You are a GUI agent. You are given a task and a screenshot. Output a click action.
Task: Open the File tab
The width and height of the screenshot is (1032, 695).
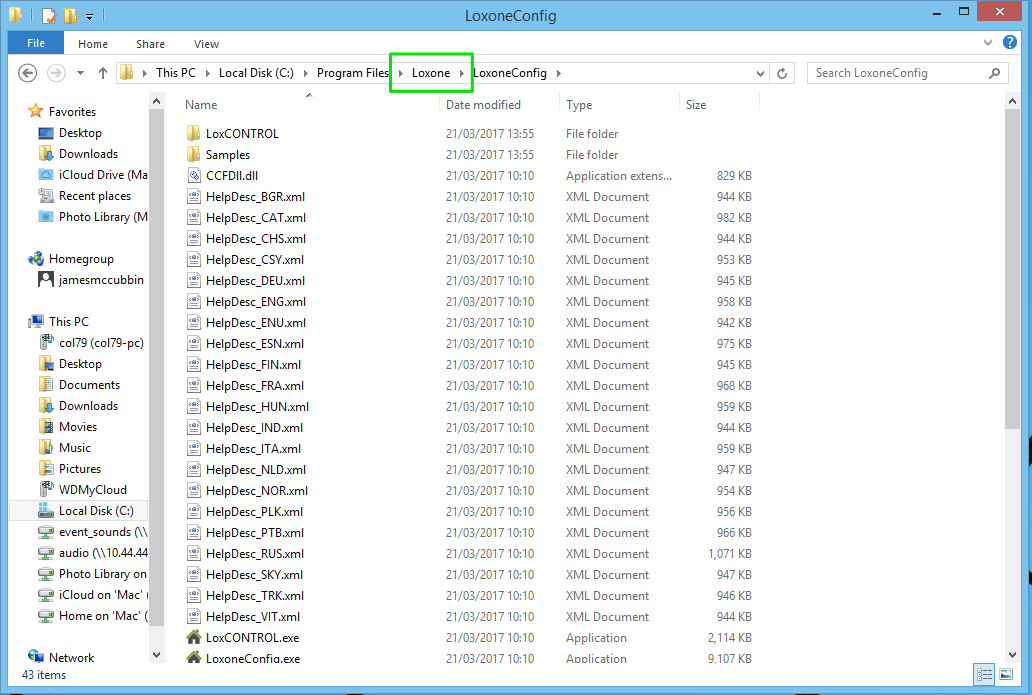[x=36, y=43]
